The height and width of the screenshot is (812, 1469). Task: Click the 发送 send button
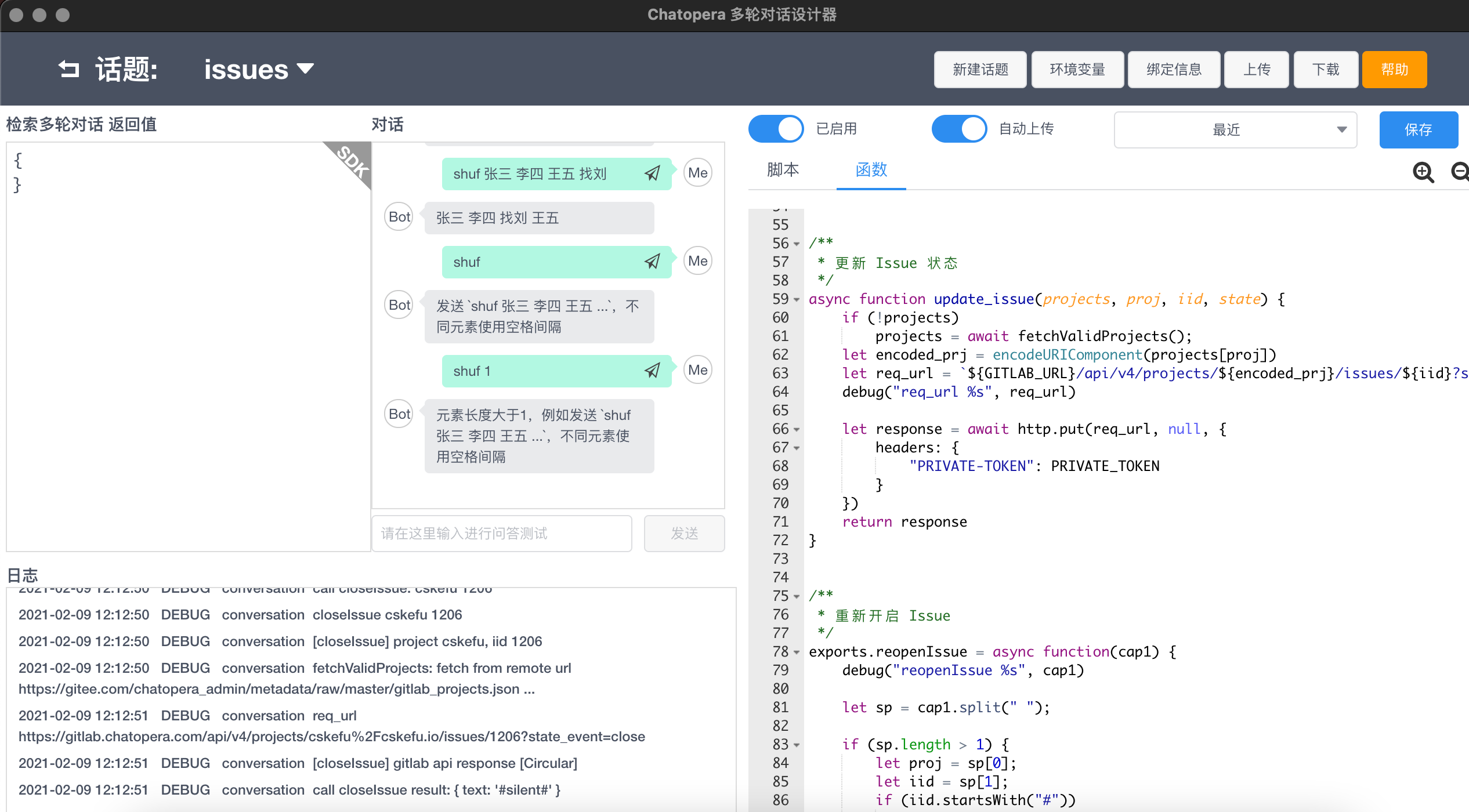[x=684, y=534]
